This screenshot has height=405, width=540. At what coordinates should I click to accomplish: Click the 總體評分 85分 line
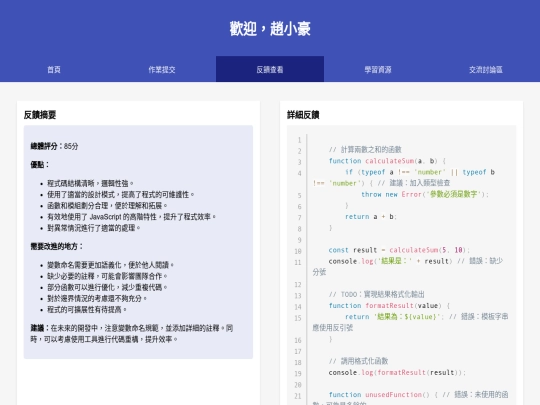(x=54, y=146)
